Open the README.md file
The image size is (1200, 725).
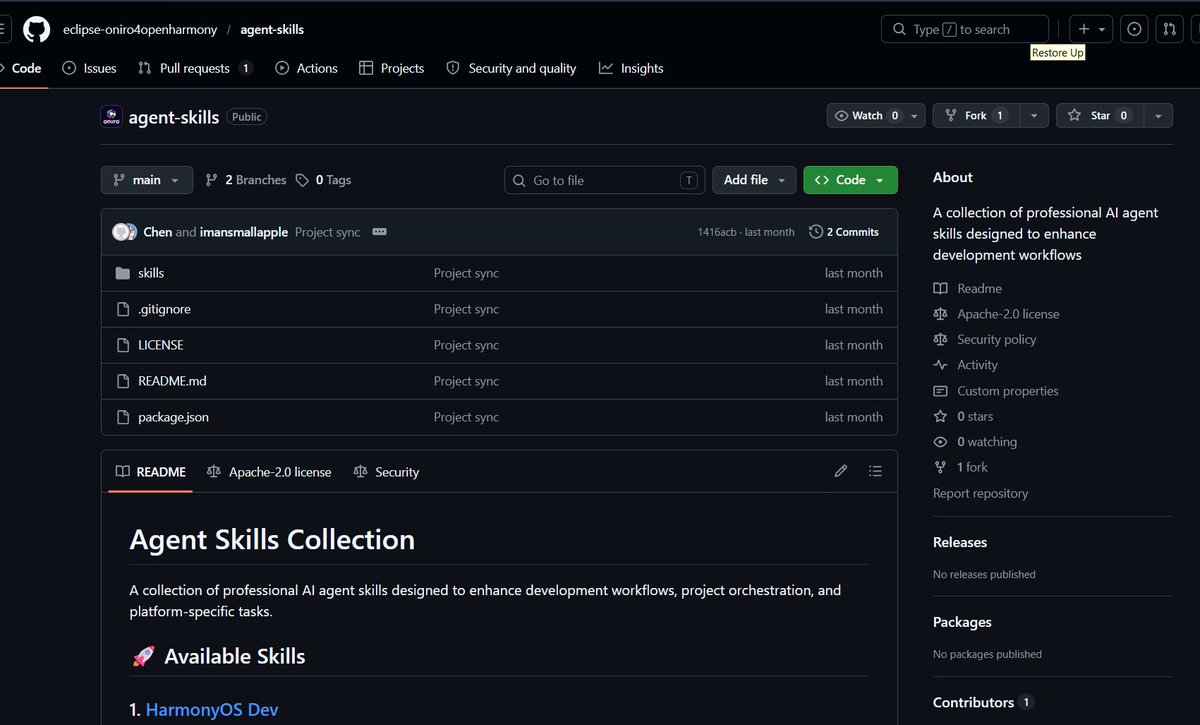point(172,381)
